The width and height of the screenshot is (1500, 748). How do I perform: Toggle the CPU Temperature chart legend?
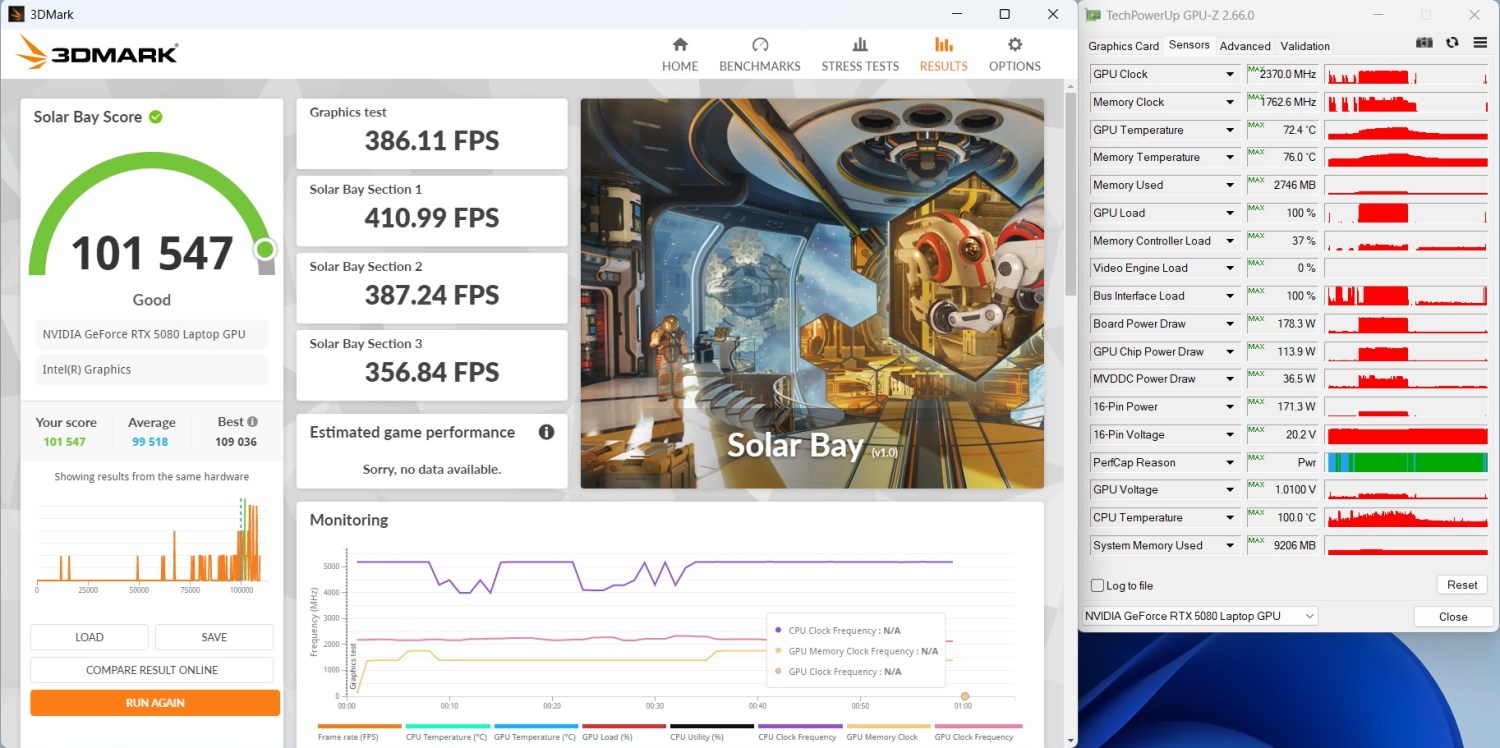pyautogui.click(x=447, y=732)
